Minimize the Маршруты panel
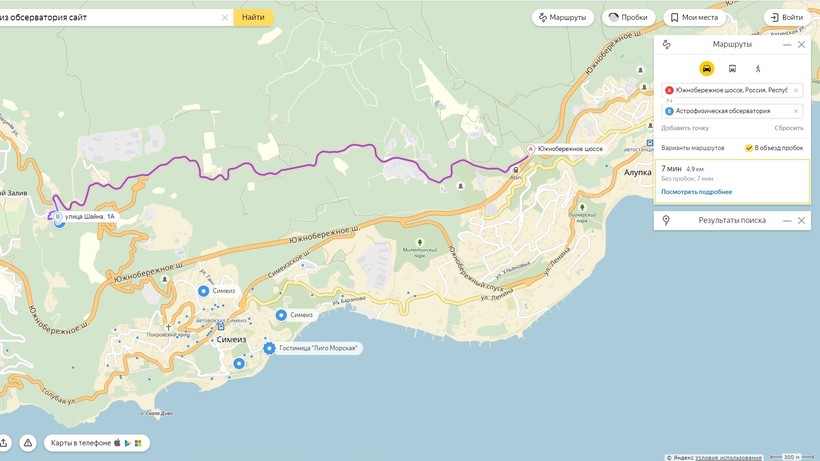820x461 pixels. (787, 45)
